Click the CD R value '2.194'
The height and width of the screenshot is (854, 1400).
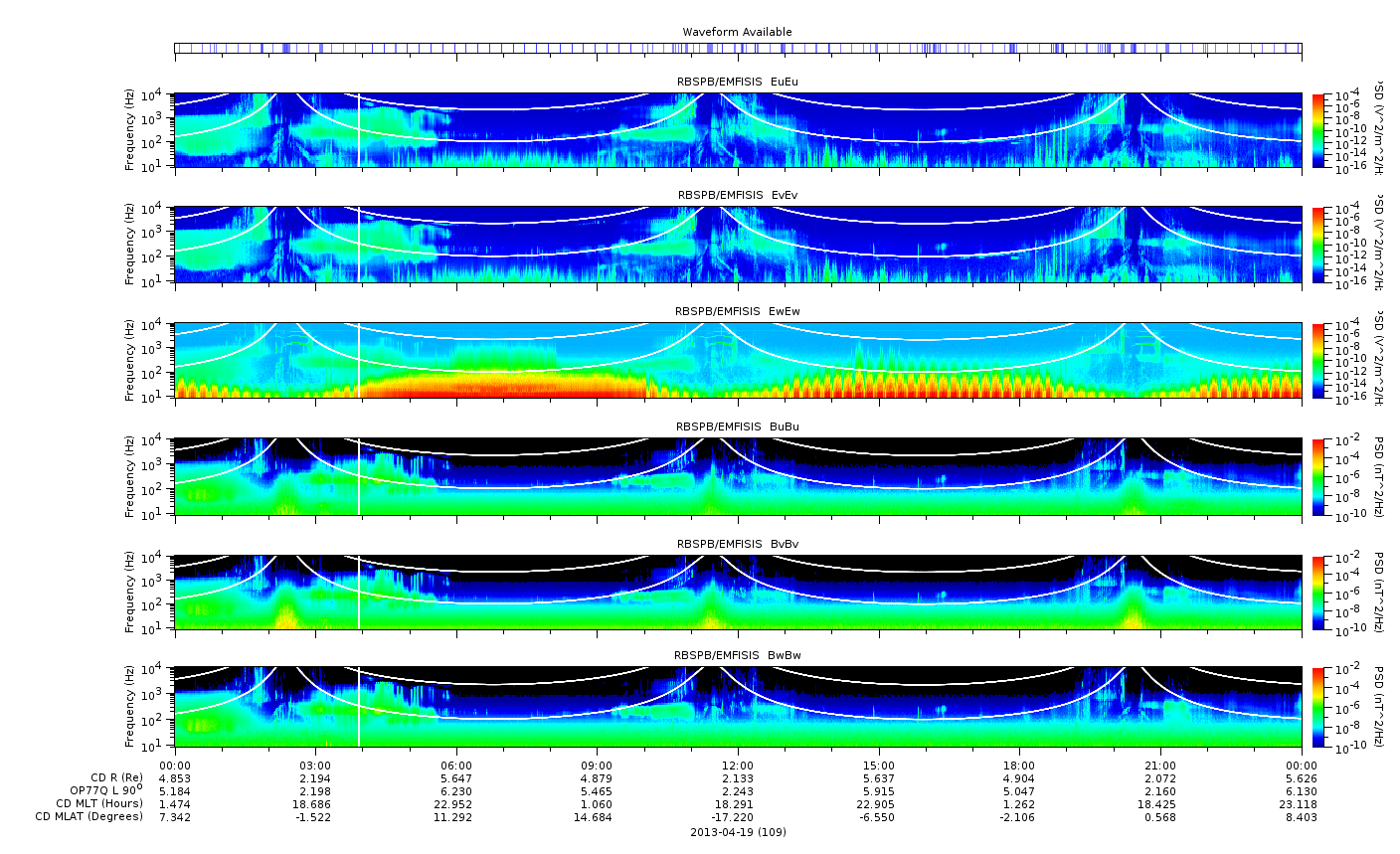coord(315,778)
